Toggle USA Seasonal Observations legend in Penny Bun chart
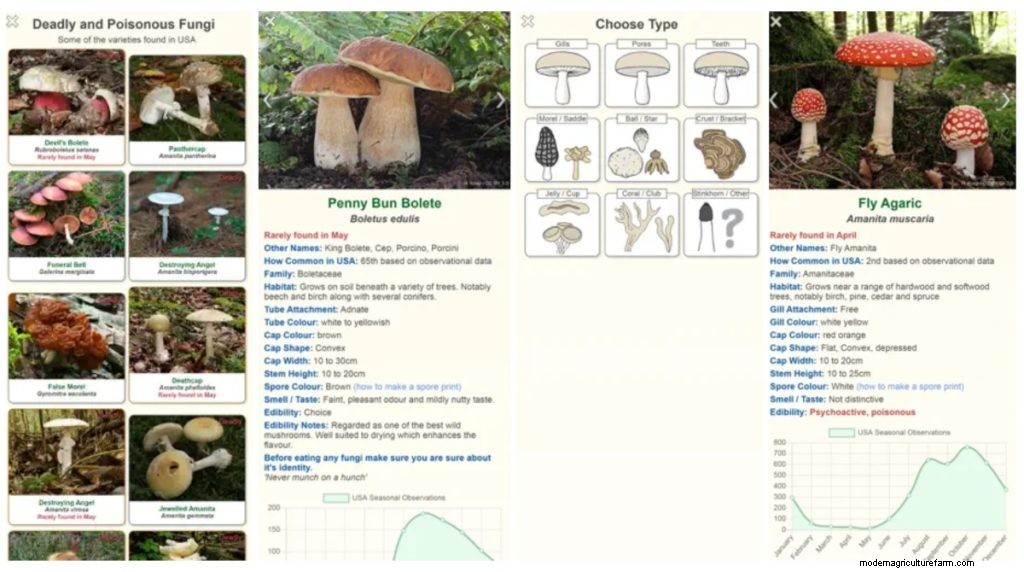1024x572 pixels. 384,497
